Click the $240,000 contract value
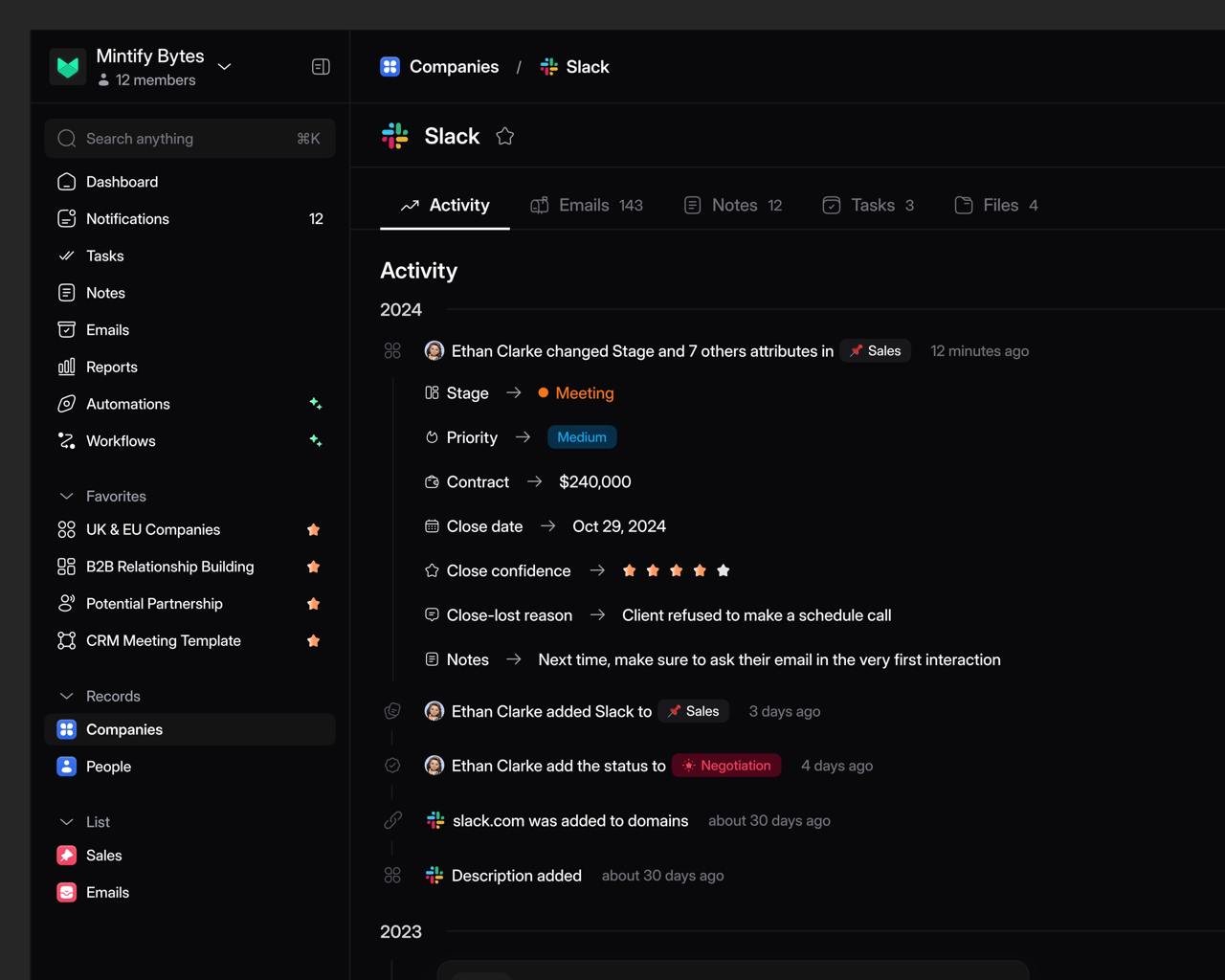The width and height of the screenshot is (1225, 980). (595, 482)
